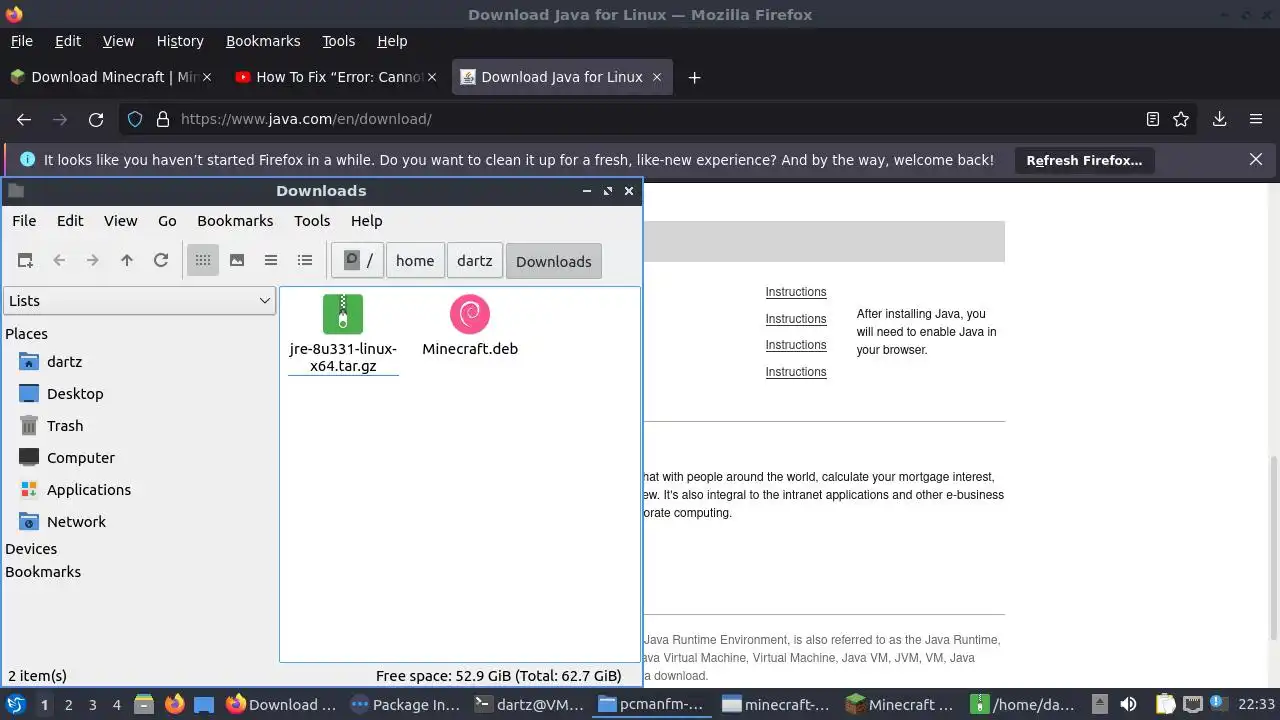The image size is (1280, 720).
Task: Click the root '/' path button
Action: point(358,261)
